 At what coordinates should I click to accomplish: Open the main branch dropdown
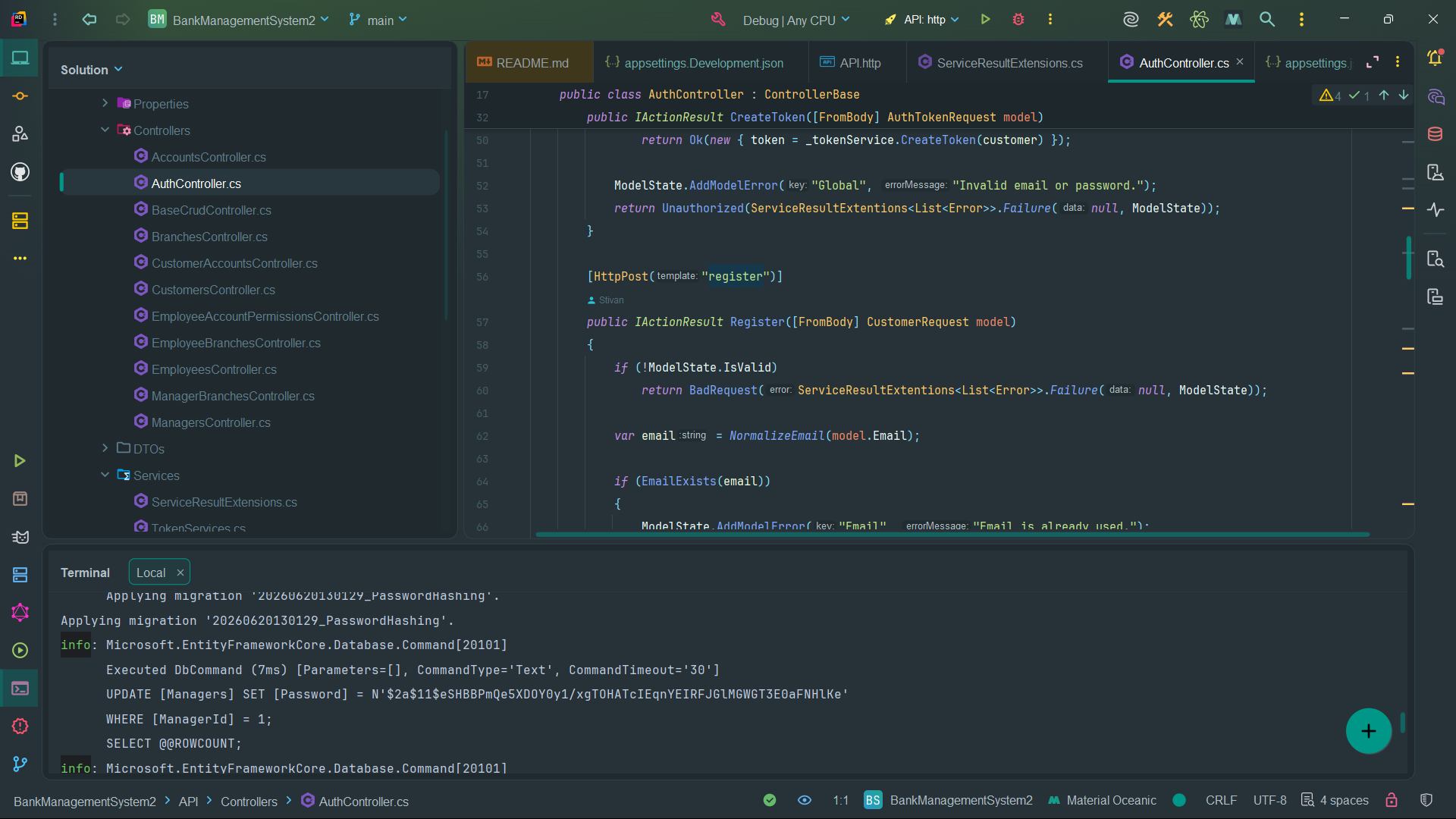[x=378, y=20]
